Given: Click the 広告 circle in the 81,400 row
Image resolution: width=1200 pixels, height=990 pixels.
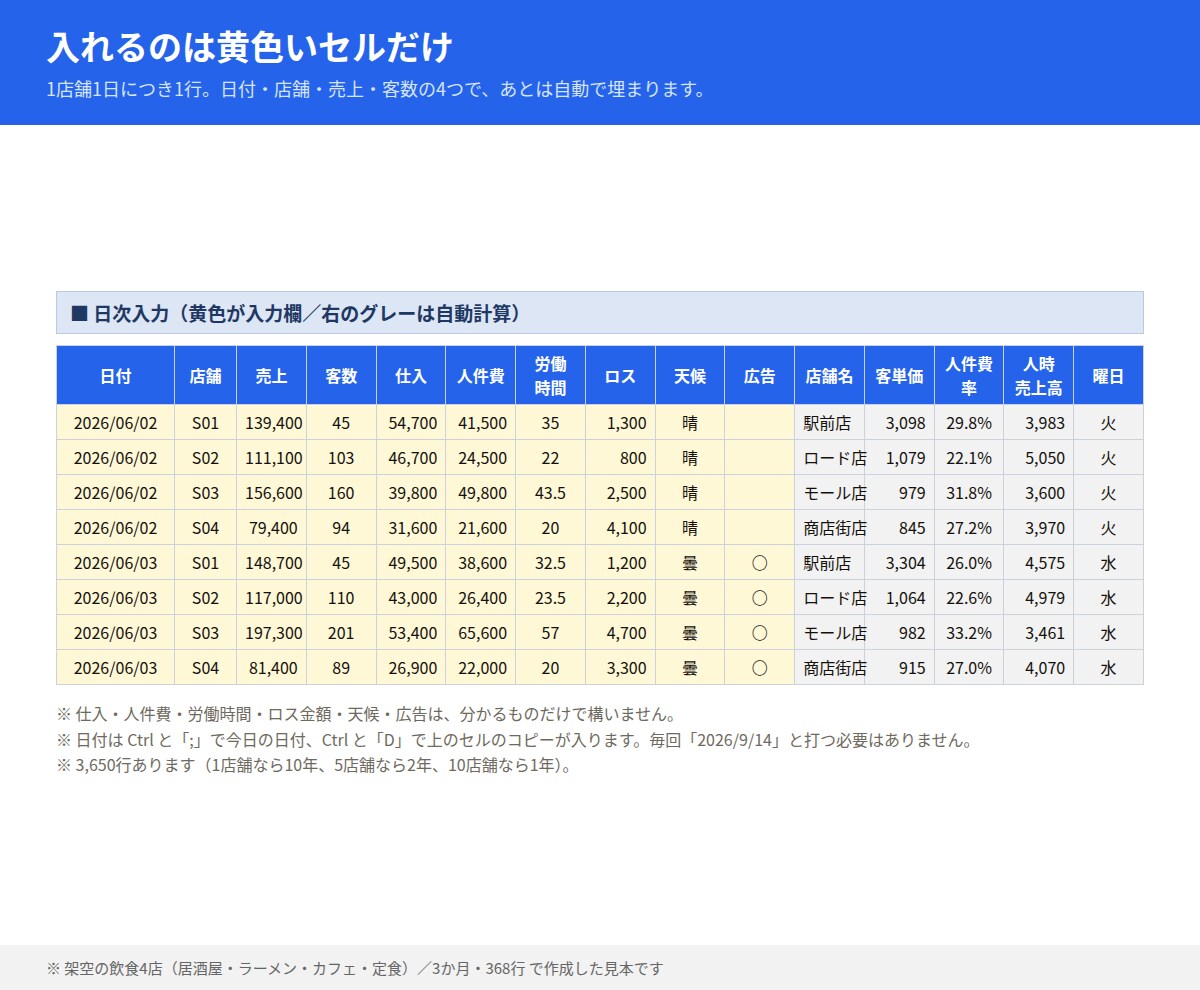Looking at the screenshot, I should pos(759,668).
